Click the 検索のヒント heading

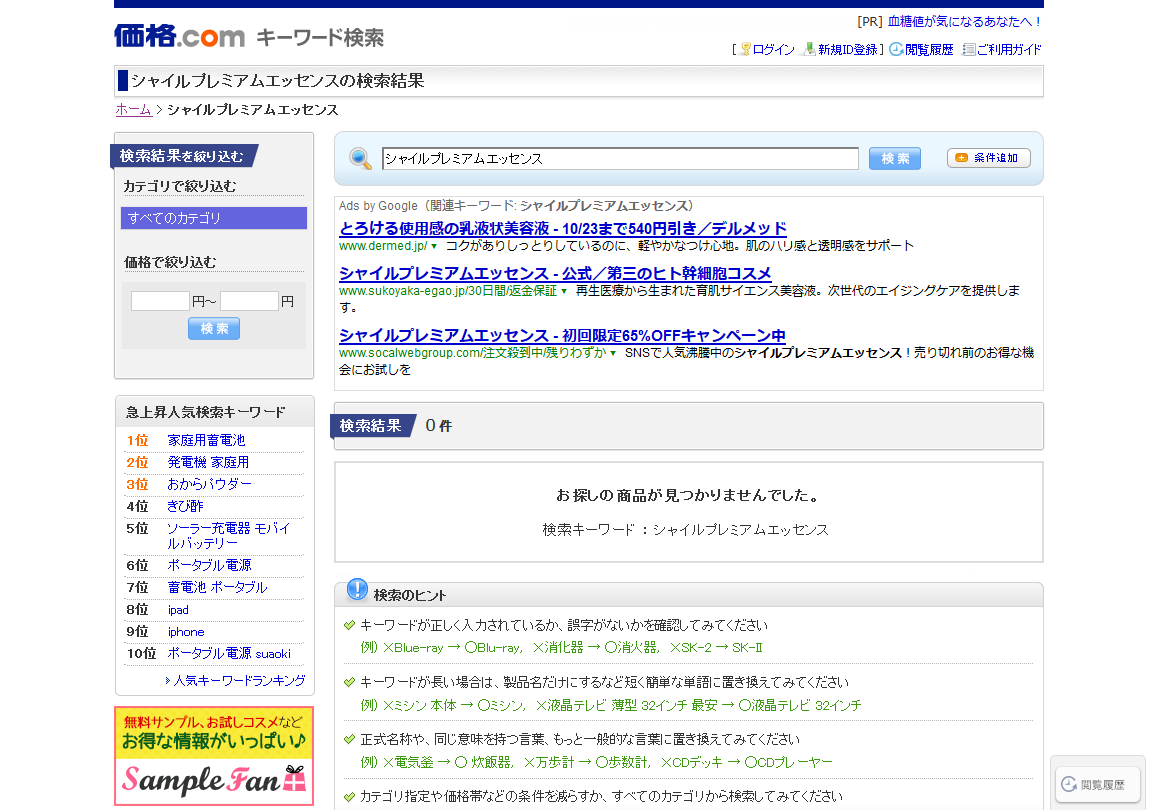point(409,596)
